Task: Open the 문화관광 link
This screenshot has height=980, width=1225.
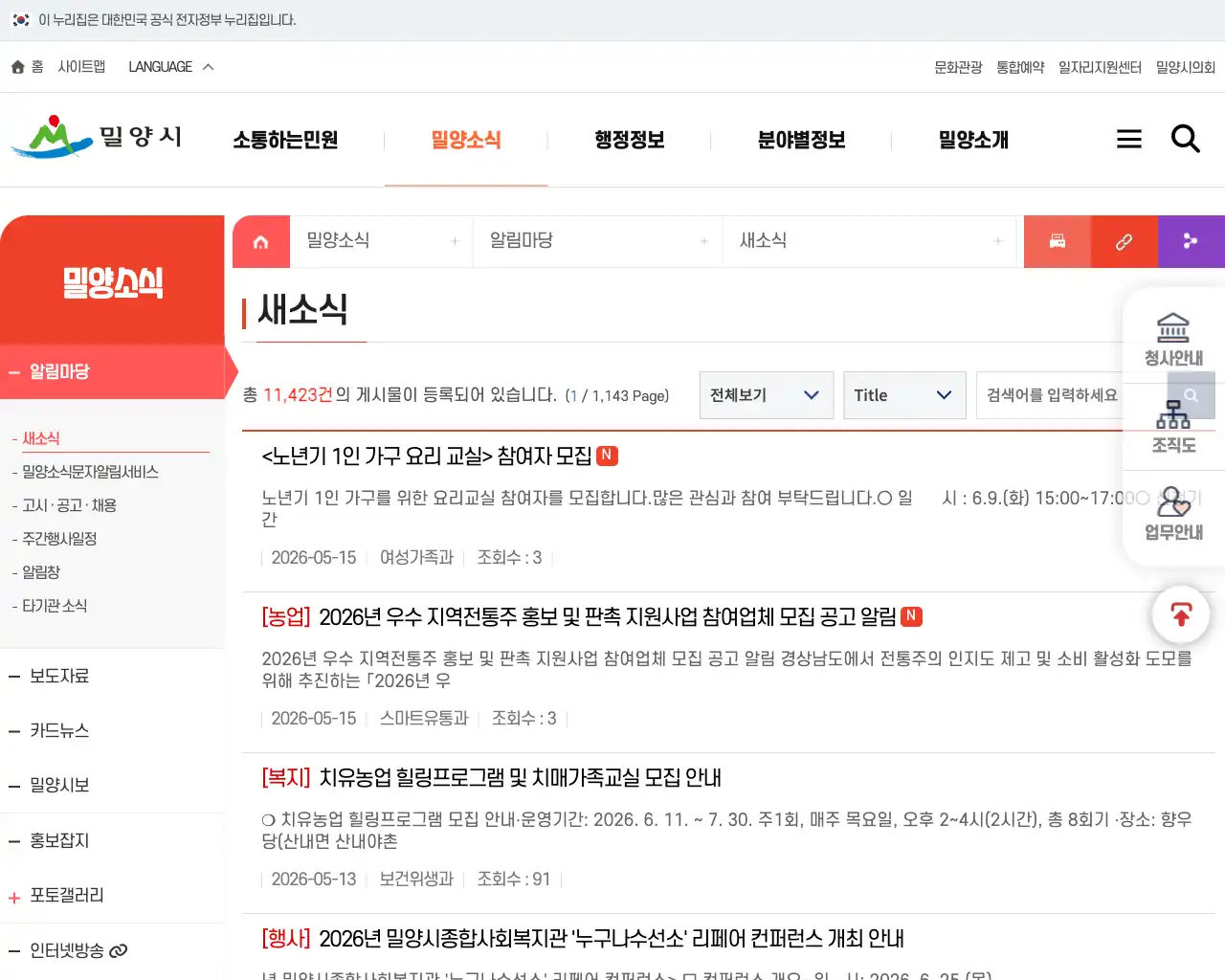Action: pyautogui.click(x=958, y=67)
